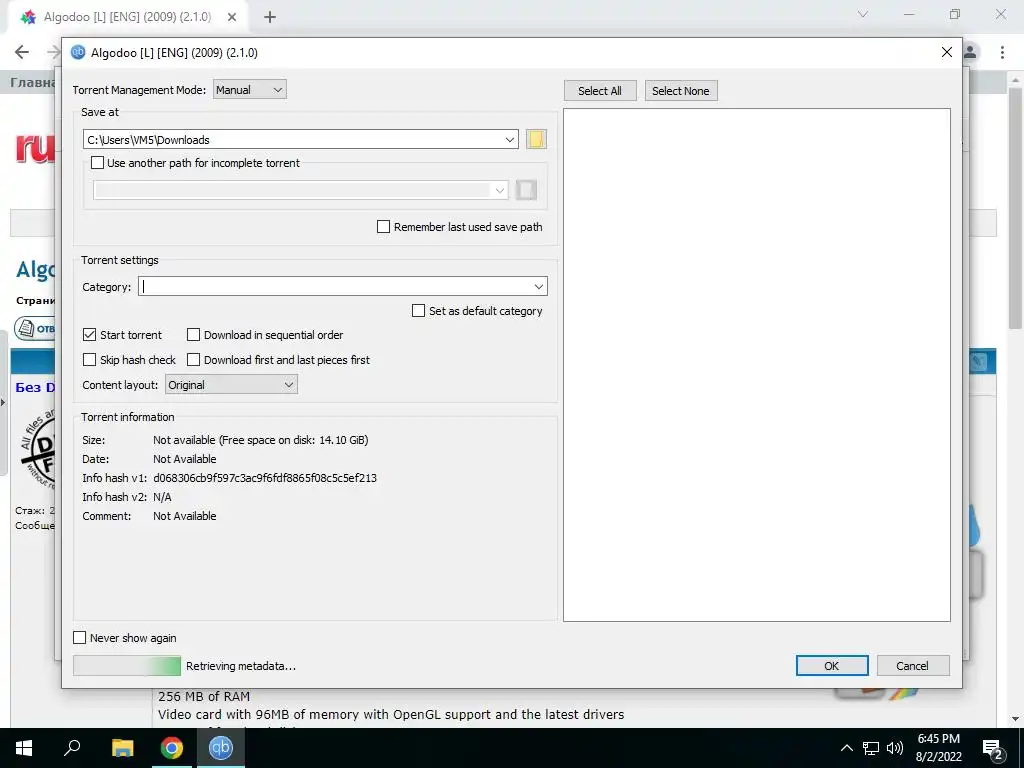Click the taskbar clock showing 6:45 PM

click(x=938, y=748)
